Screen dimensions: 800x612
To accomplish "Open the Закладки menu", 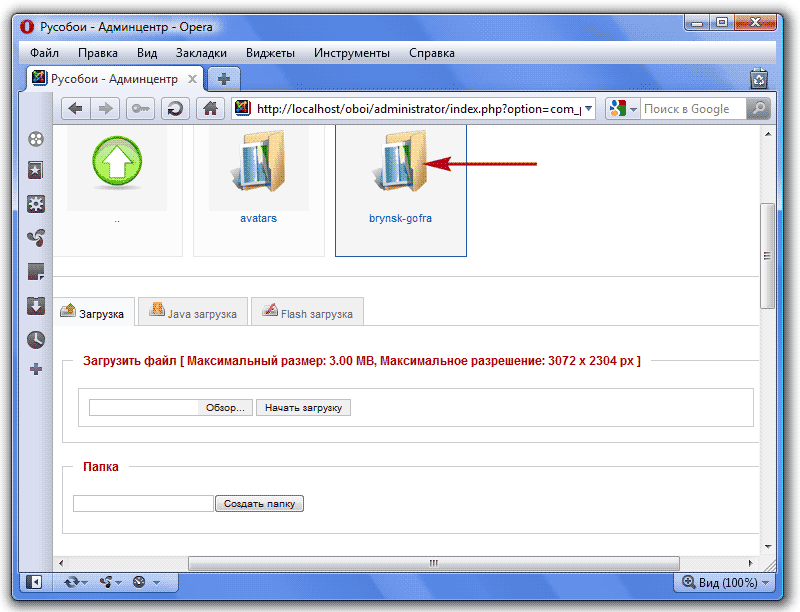I will pyautogui.click(x=201, y=53).
